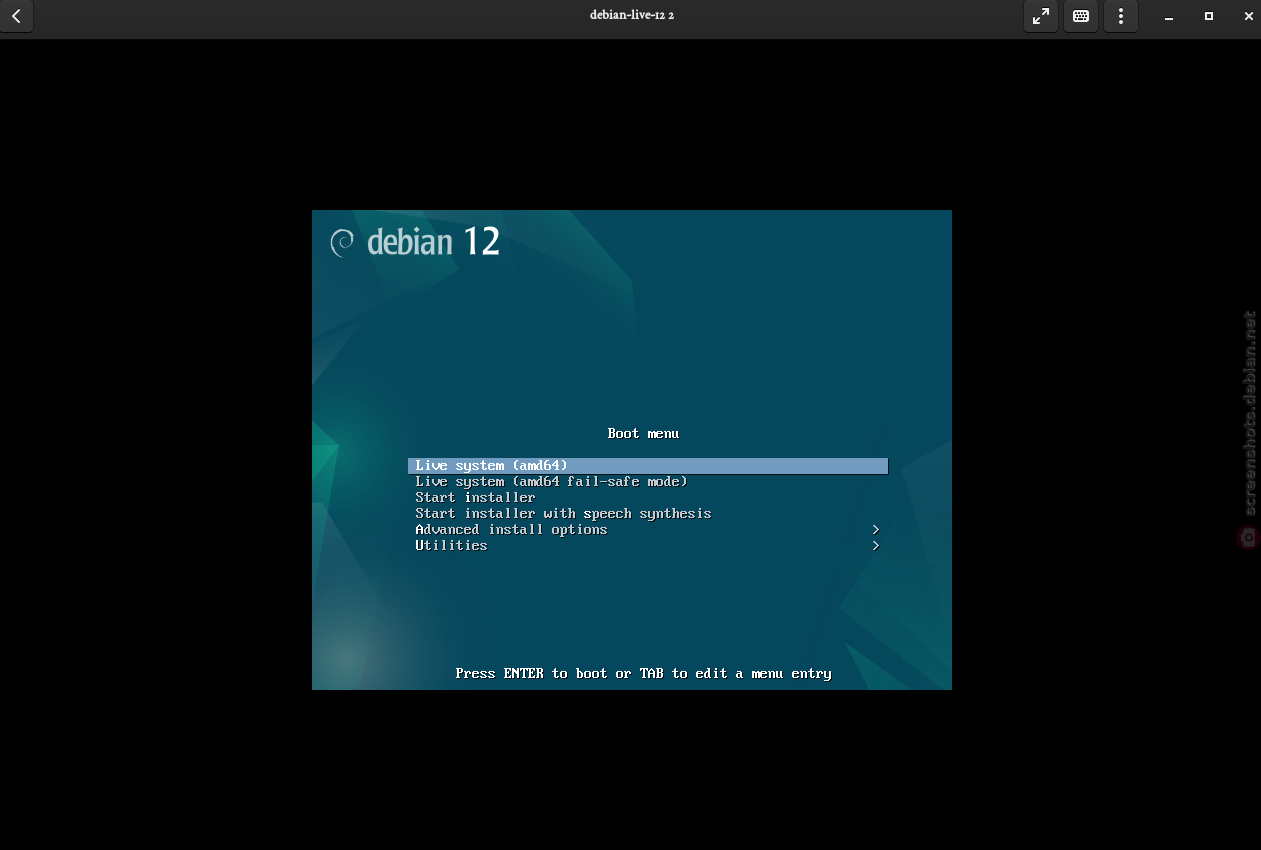
Task: Select Live system (amd64 fail-safe mode)
Action: click(x=648, y=482)
